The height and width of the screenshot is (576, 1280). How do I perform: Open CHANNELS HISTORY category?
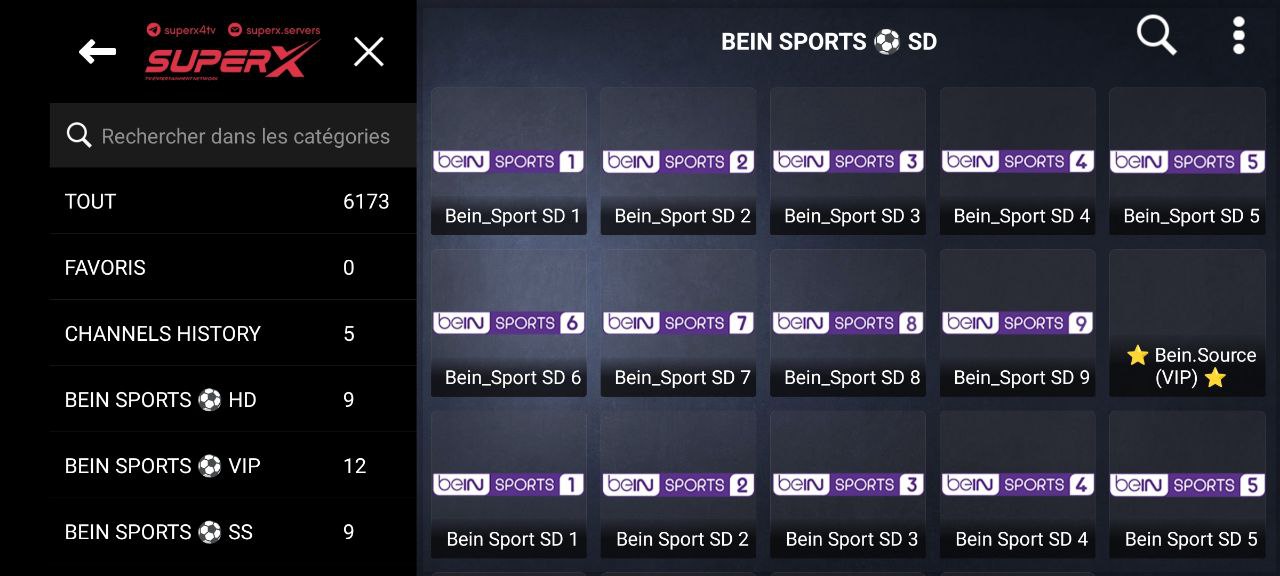[233, 333]
